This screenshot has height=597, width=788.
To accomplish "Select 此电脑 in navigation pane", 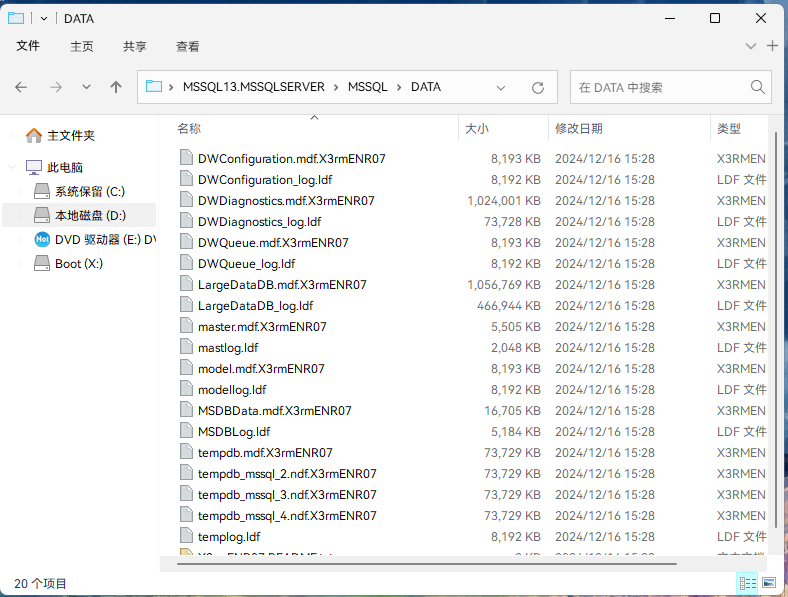I will click(x=65, y=167).
